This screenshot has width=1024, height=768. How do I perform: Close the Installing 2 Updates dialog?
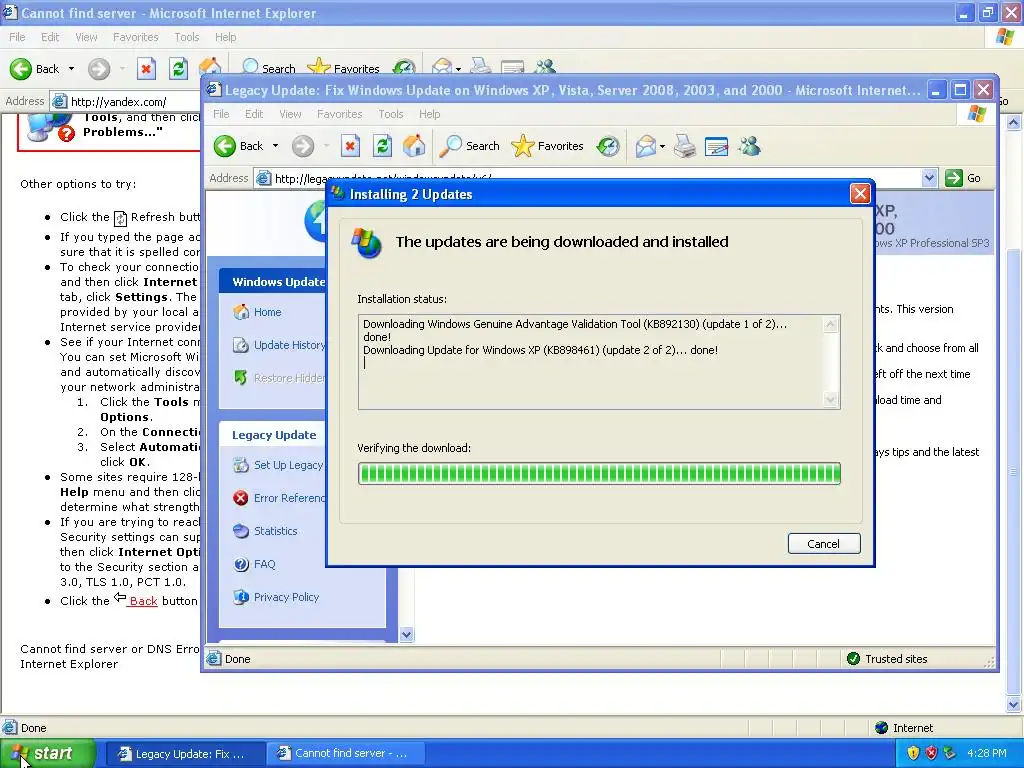click(860, 194)
